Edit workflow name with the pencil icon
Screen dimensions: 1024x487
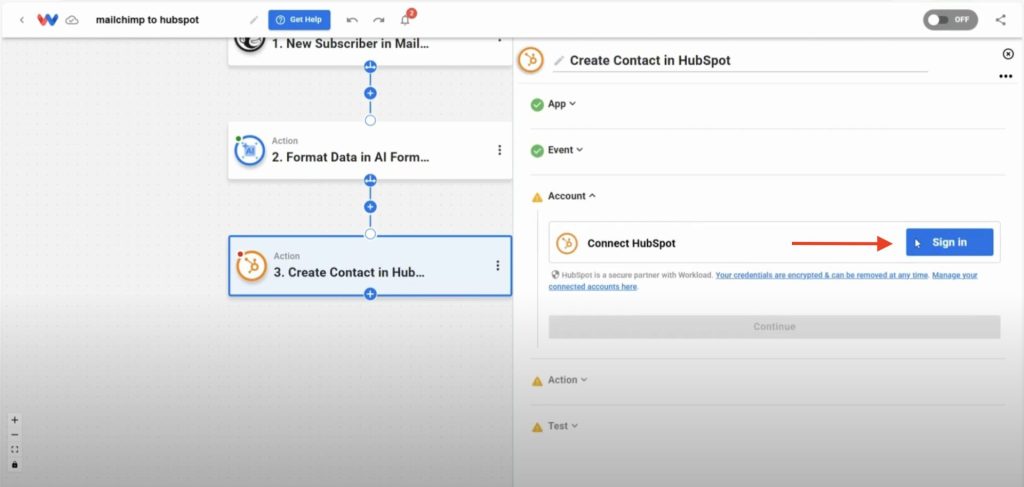pos(254,20)
